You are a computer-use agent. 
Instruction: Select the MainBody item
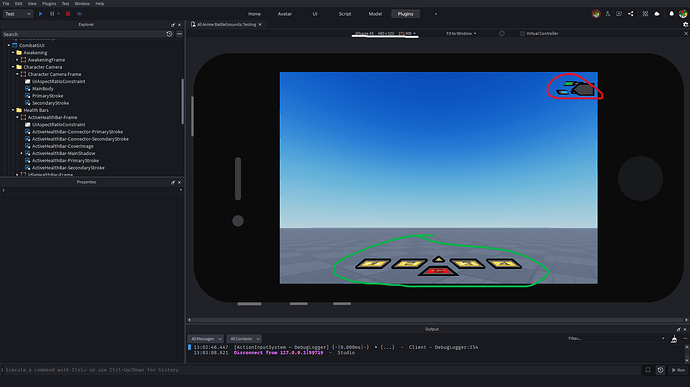click(42, 88)
